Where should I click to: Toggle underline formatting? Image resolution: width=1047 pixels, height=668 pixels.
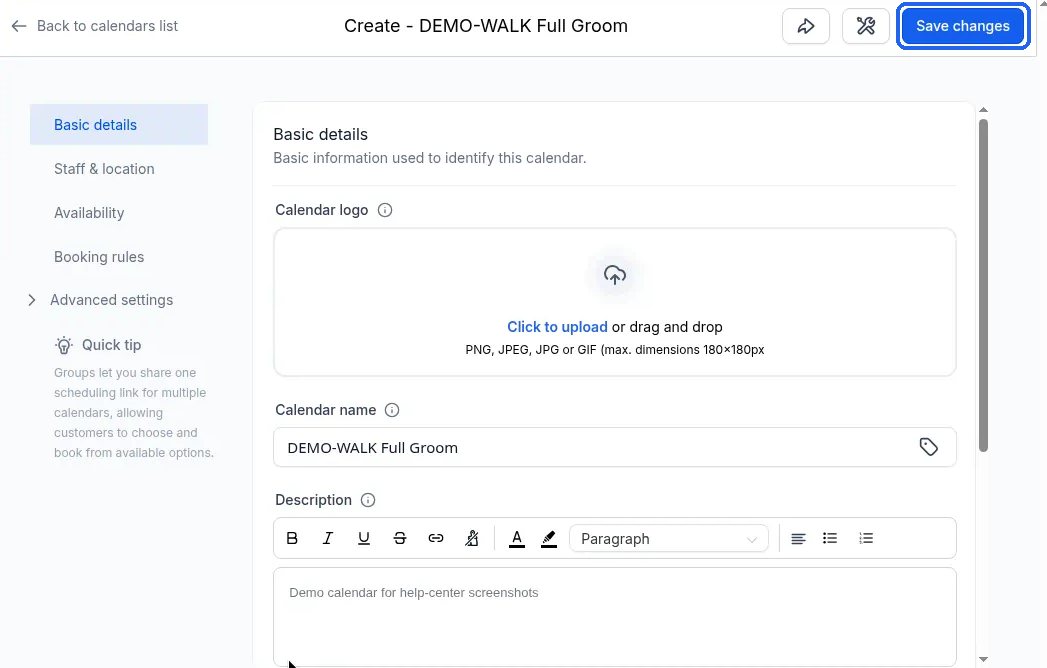[364, 538]
